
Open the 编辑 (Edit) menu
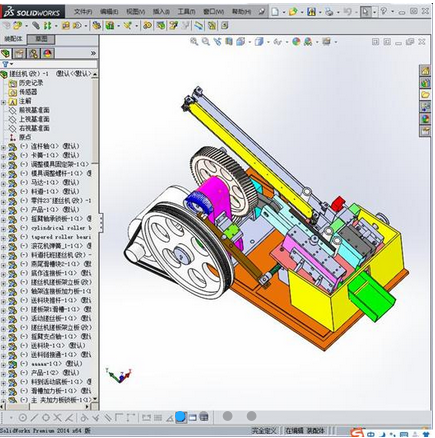pos(109,12)
